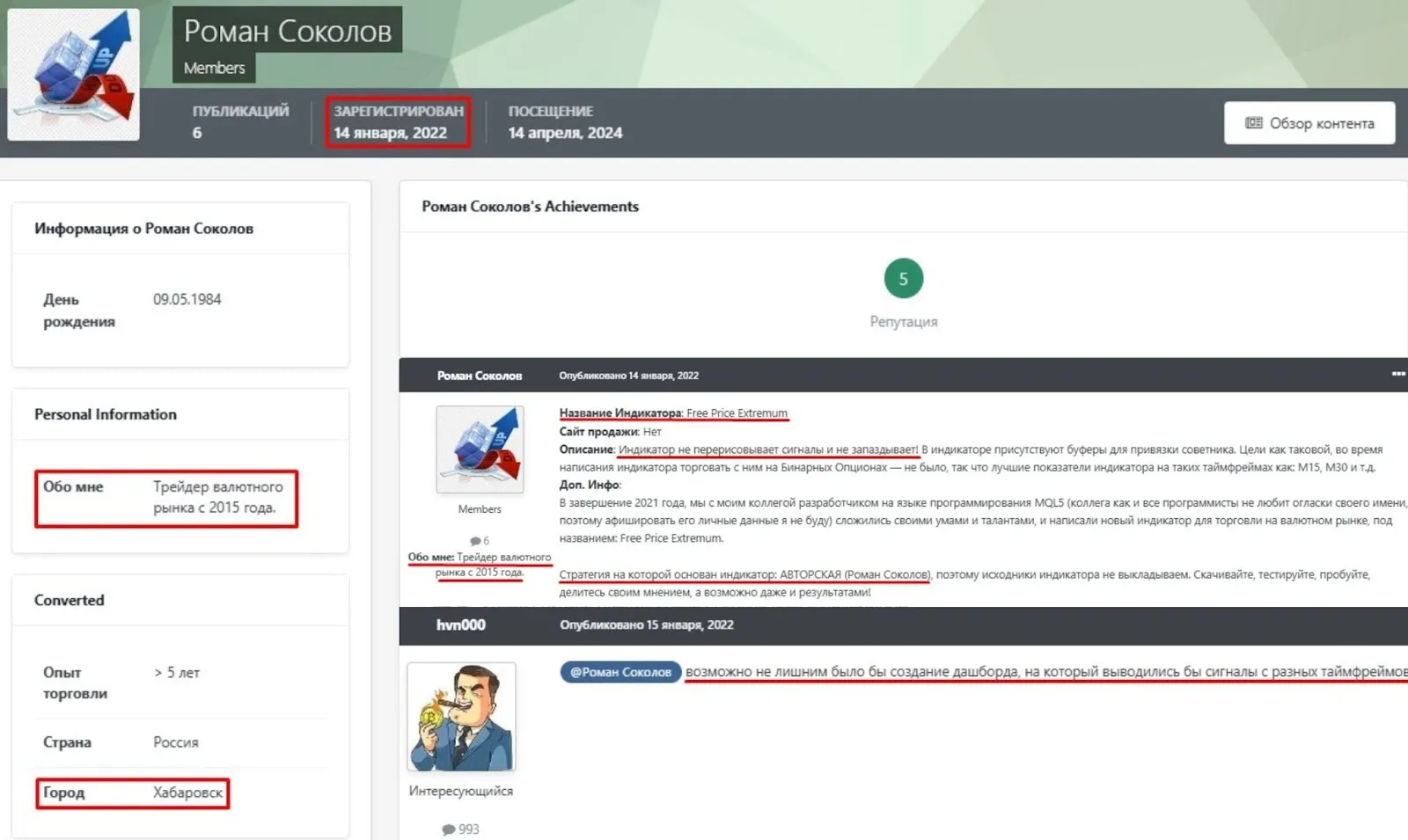Viewport: 1408px width, 840px height.
Task: Click the Personal Information section heading
Action: click(x=105, y=414)
